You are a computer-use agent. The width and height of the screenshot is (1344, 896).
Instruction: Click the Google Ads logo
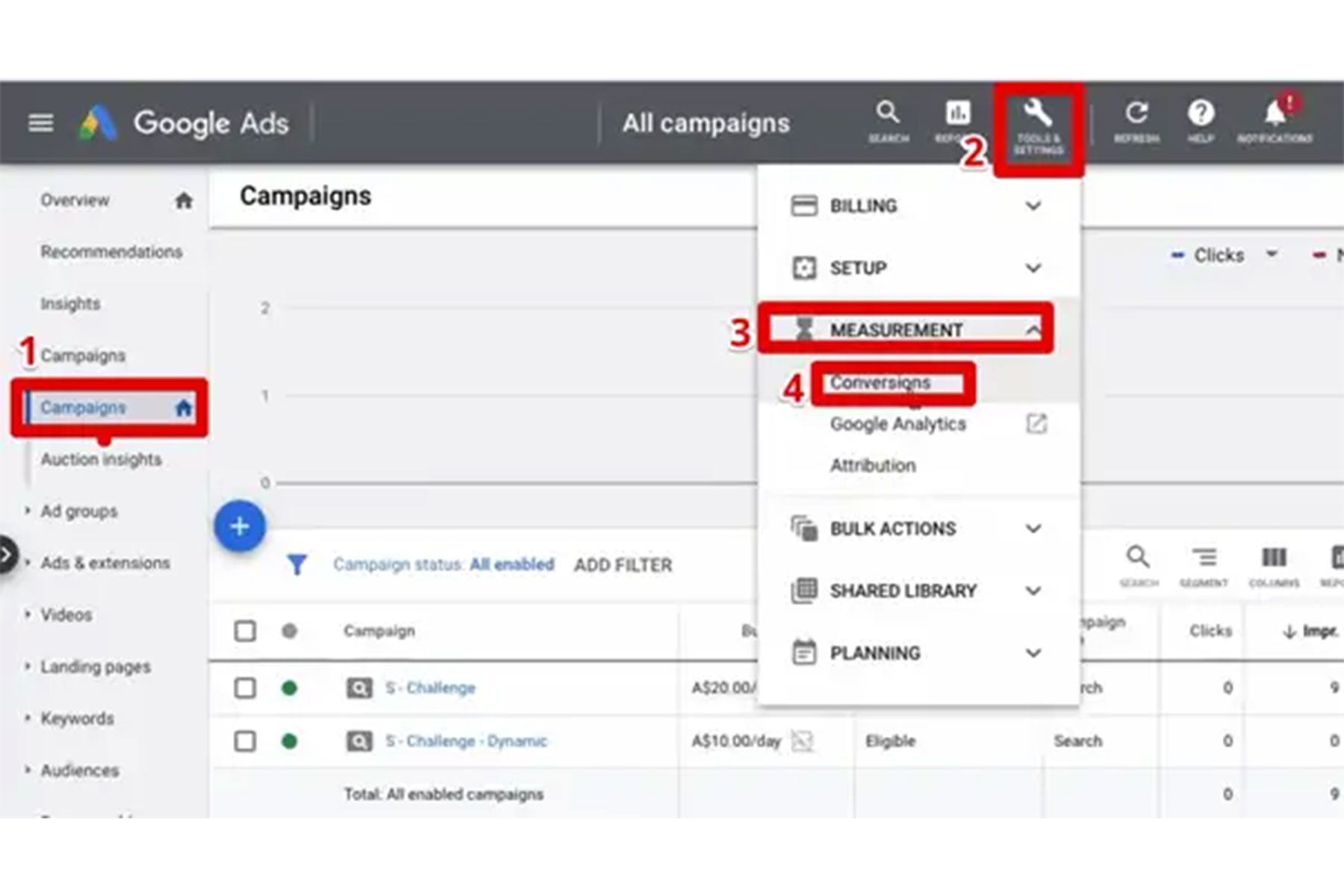(184, 123)
